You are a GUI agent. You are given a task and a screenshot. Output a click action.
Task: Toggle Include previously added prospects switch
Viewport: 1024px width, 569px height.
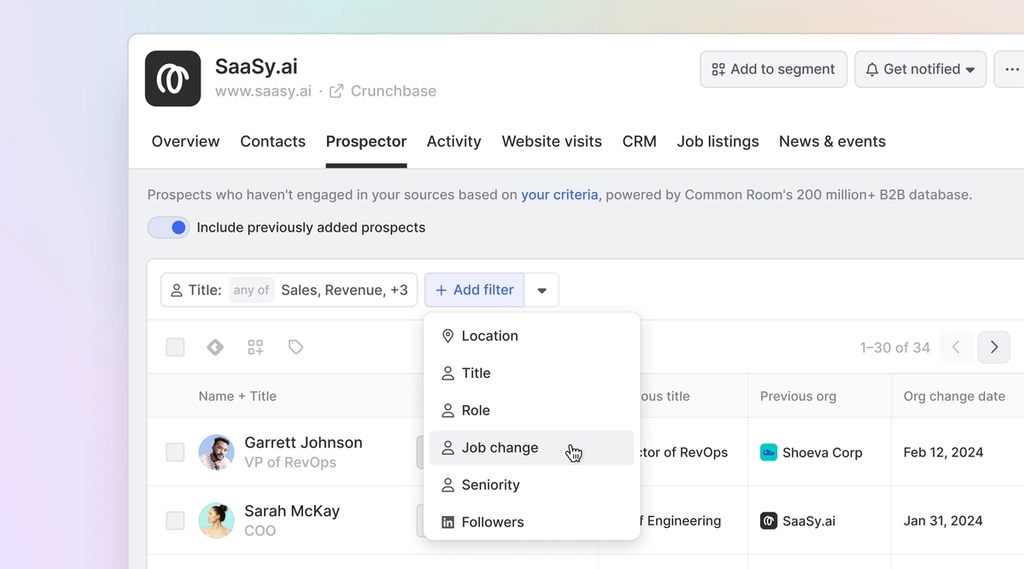168,227
